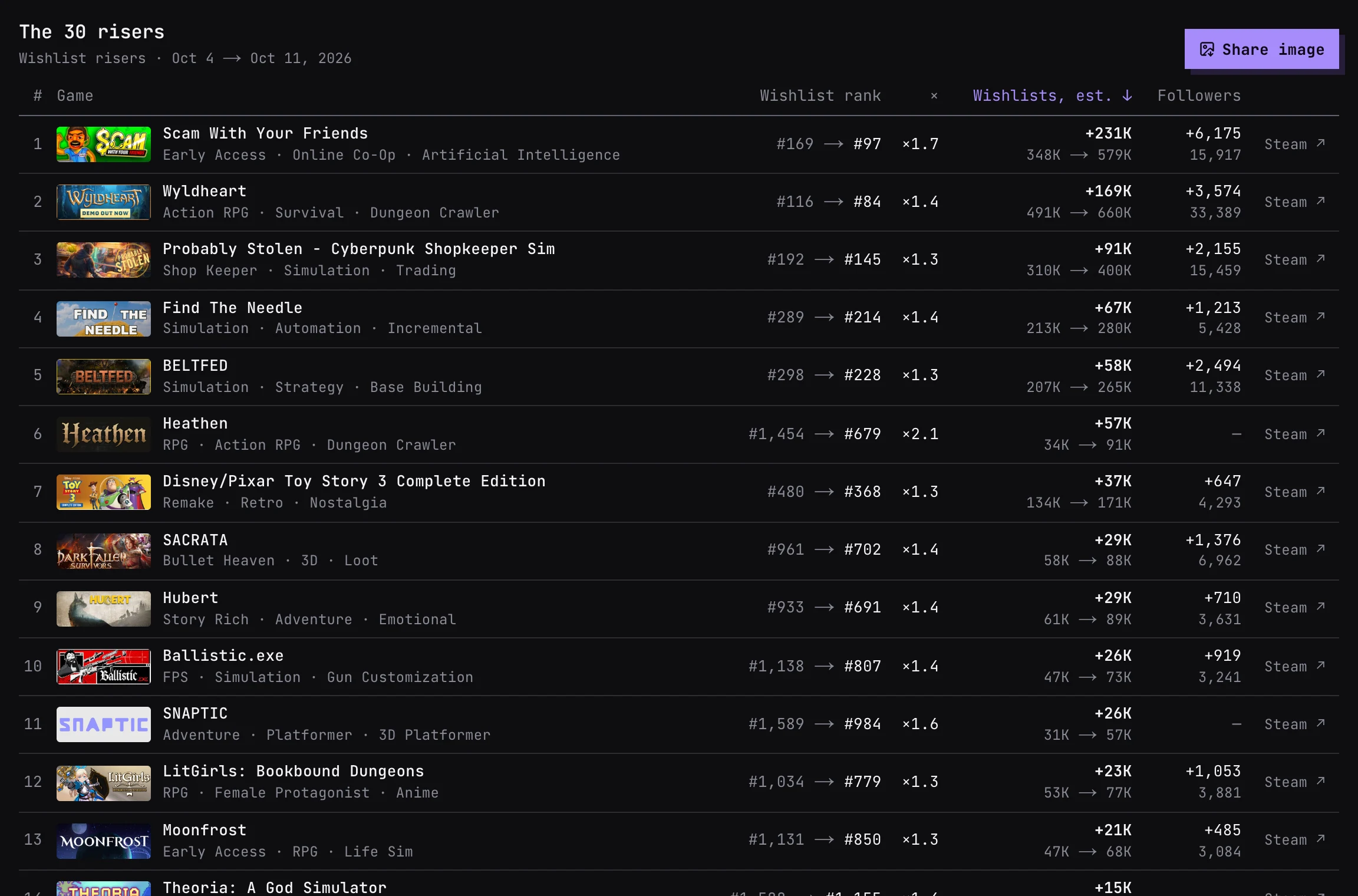Sort by multiplier × column header
The width and height of the screenshot is (1358, 896).
[934, 95]
